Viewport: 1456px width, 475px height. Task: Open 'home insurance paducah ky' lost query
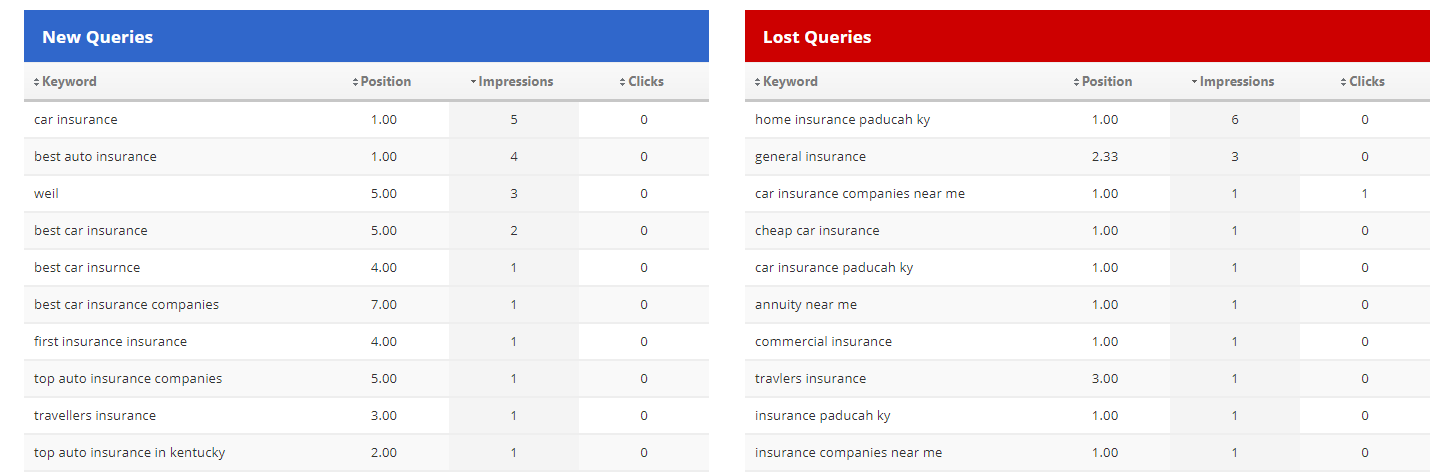click(x=842, y=120)
